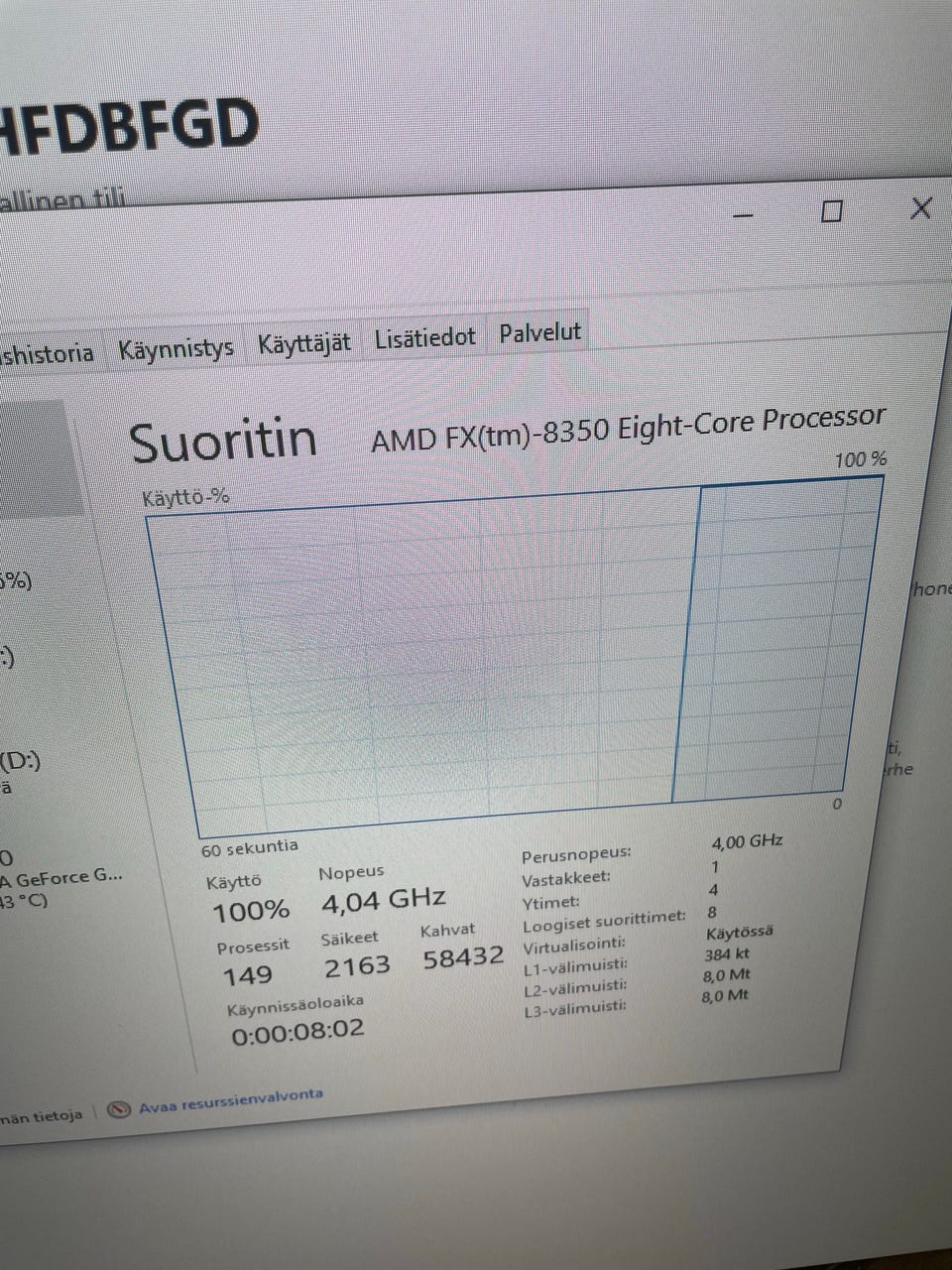Click the Käynnissäoloaika label
952x1270 pixels.
tap(295, 1005)
